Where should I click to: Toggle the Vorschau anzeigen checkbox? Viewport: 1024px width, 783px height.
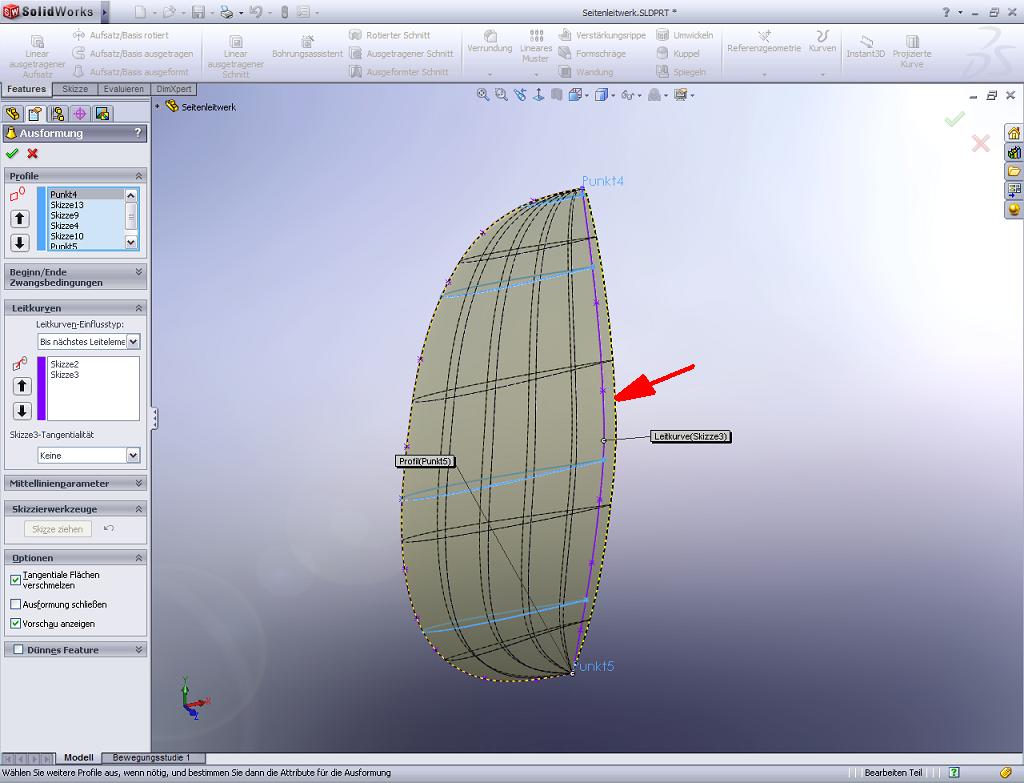click(x=16, y=624)
